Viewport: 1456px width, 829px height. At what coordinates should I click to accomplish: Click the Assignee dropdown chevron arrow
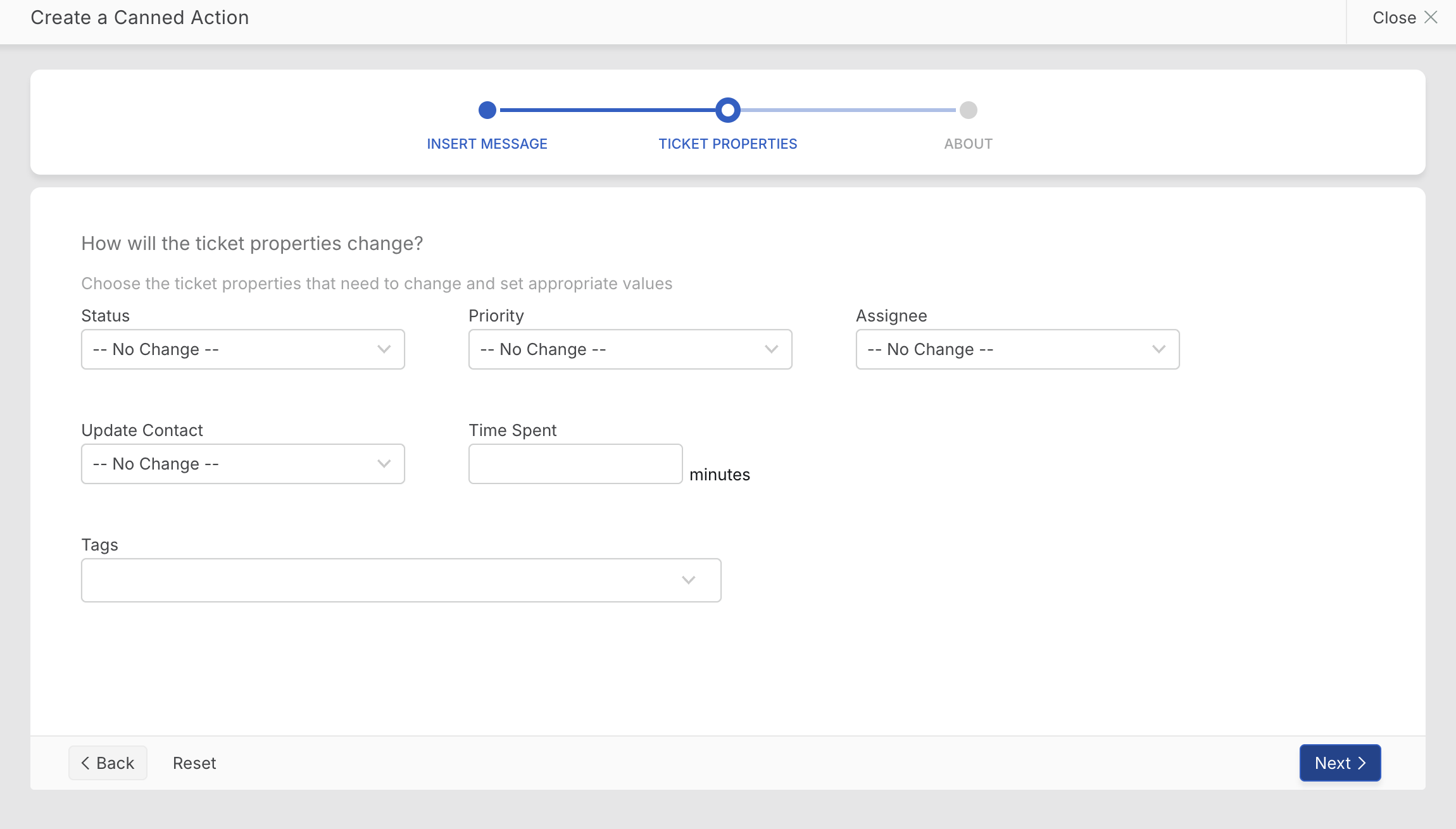click(1158, 349)
